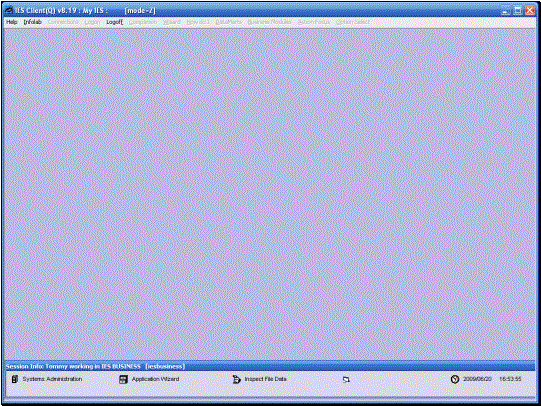Click the Session Info bar
This screenshot has width=541, height=406.
pyautogui.click(x=270, y=366)
